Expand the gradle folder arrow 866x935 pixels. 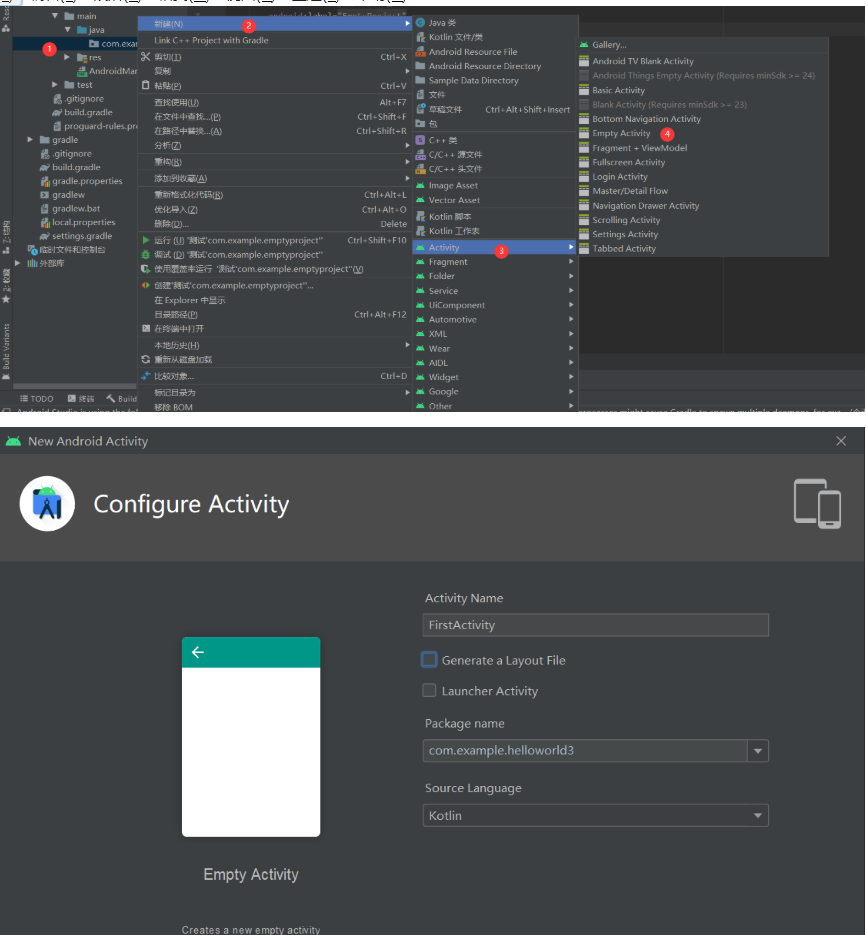[x=30, y=140]
